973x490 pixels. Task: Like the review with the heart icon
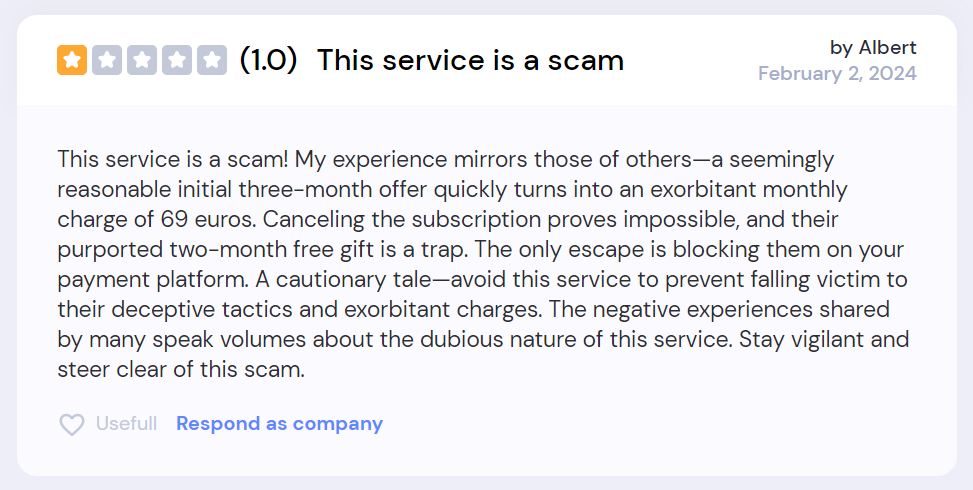[x=72, y=424]
